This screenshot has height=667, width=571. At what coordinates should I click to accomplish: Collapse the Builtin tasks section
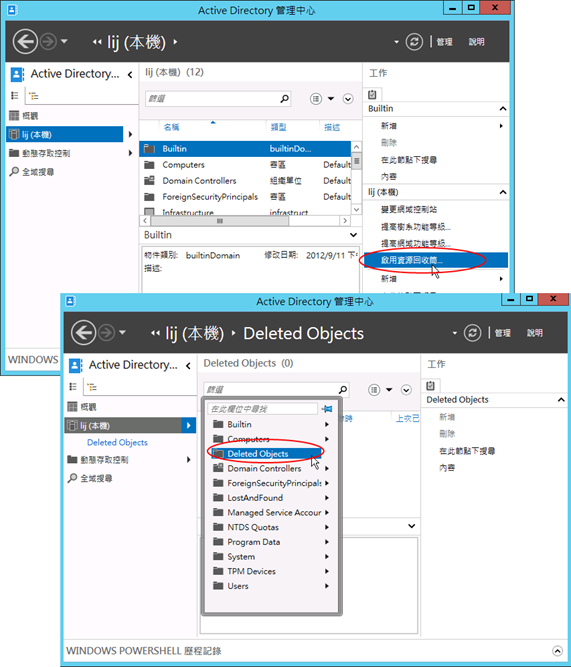point(502,108)
